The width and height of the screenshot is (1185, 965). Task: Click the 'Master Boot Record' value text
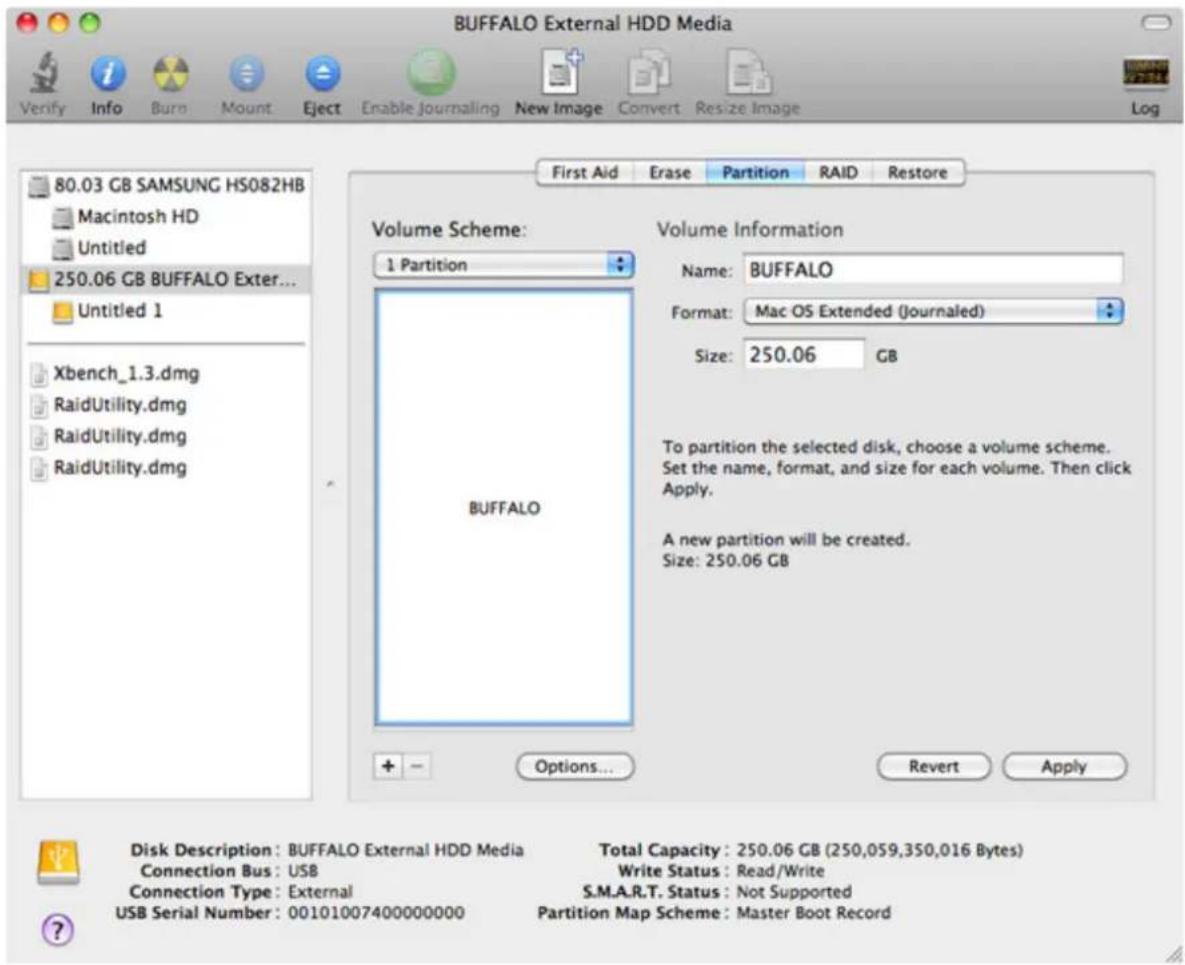point(813,913)
